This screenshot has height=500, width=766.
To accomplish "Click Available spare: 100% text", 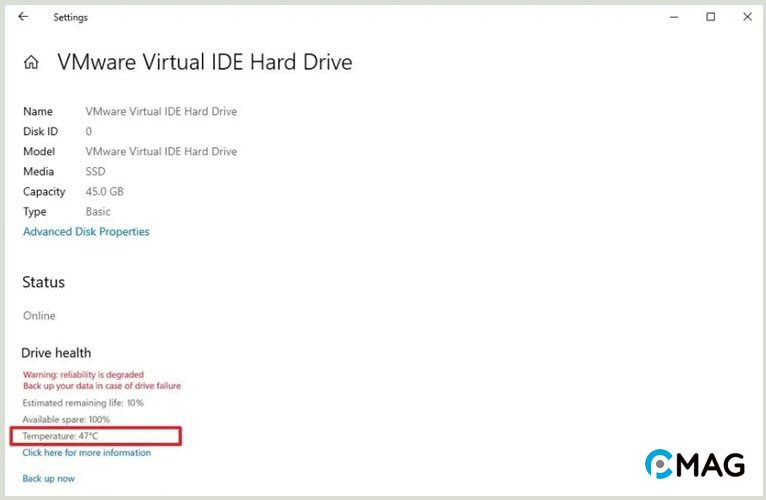I will pyautogui.click(x=66, y=419).
